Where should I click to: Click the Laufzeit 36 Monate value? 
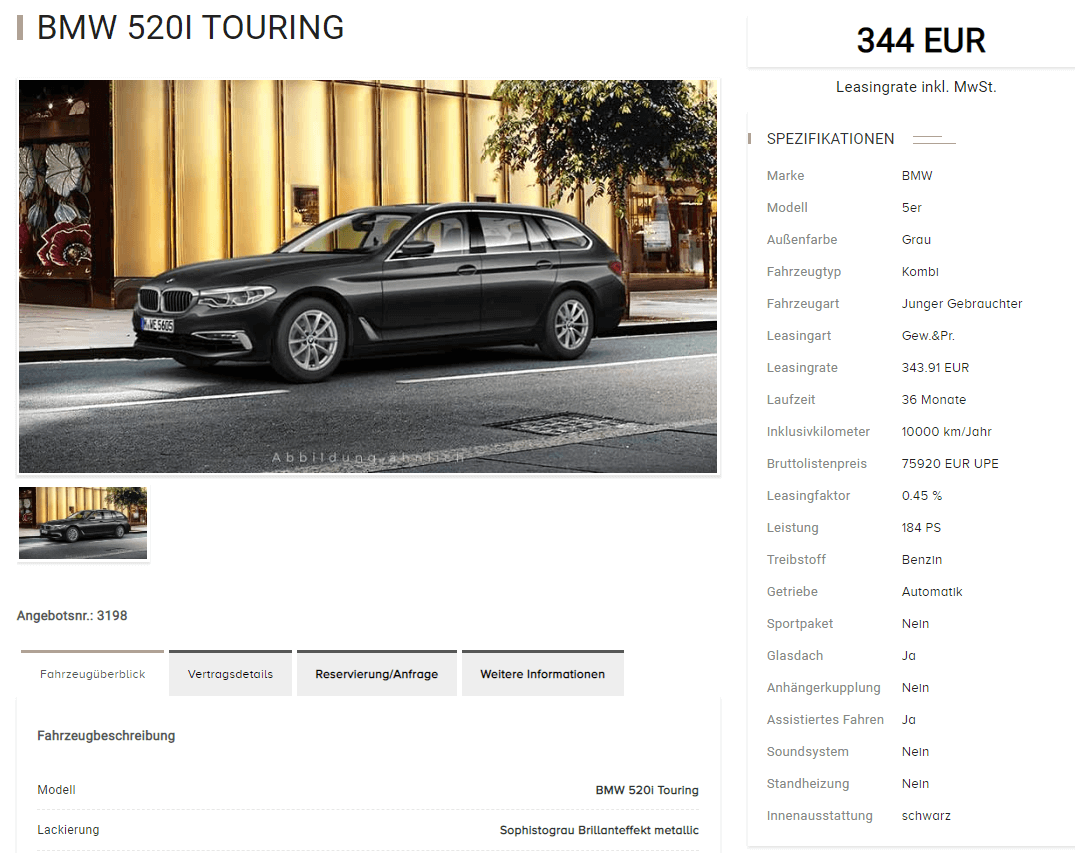click(934, 400)
